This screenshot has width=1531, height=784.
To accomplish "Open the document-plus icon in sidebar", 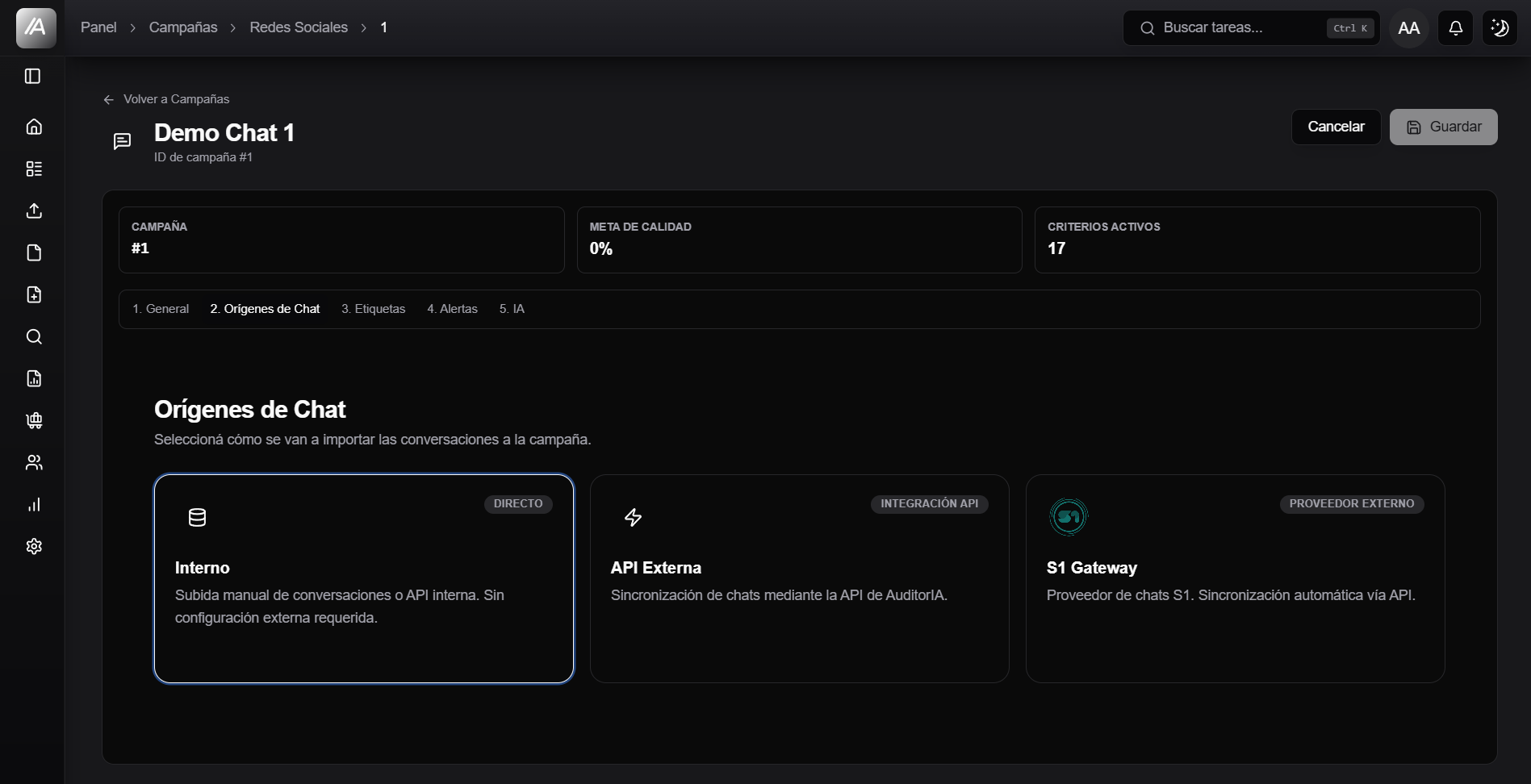I will (34, 294).
